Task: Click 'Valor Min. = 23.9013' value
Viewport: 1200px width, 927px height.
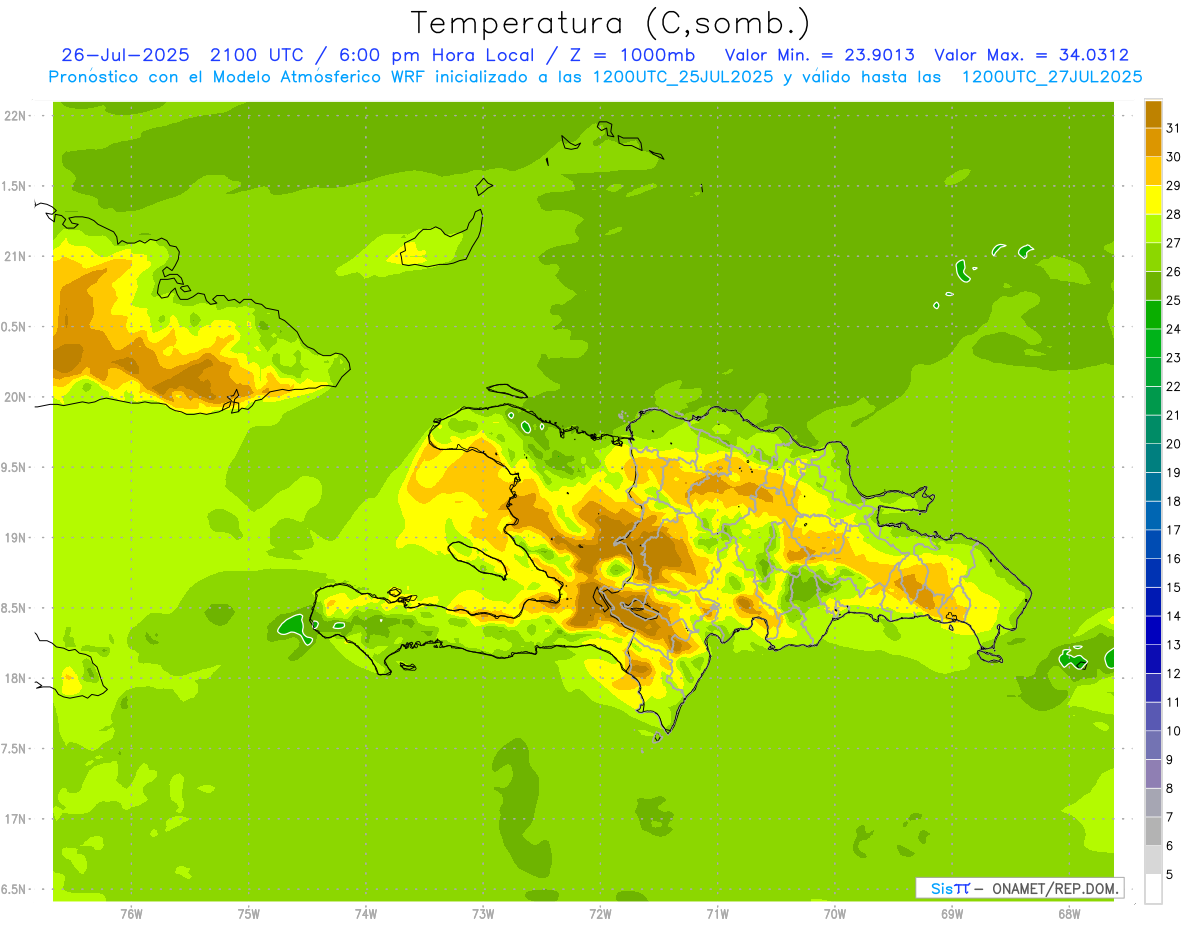Action: click(818, 55)
